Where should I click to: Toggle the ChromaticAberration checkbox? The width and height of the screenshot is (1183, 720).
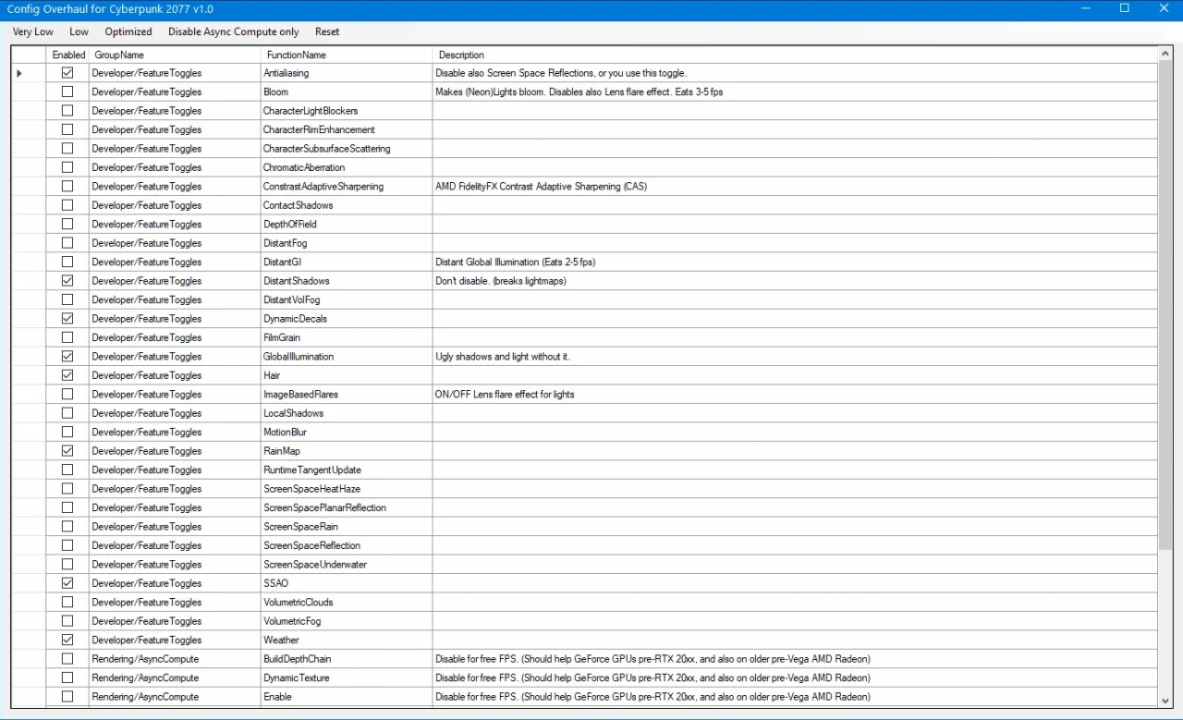(67, 168)
